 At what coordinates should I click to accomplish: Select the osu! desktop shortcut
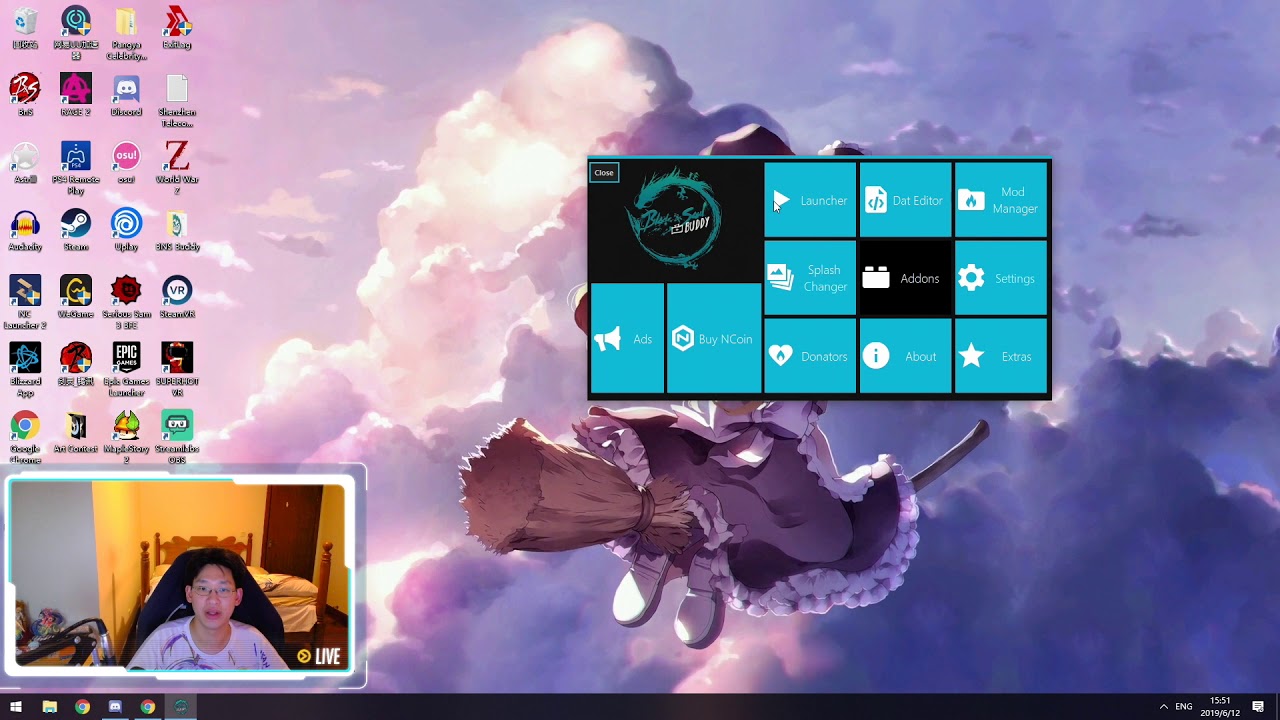[x=126, y=163]
